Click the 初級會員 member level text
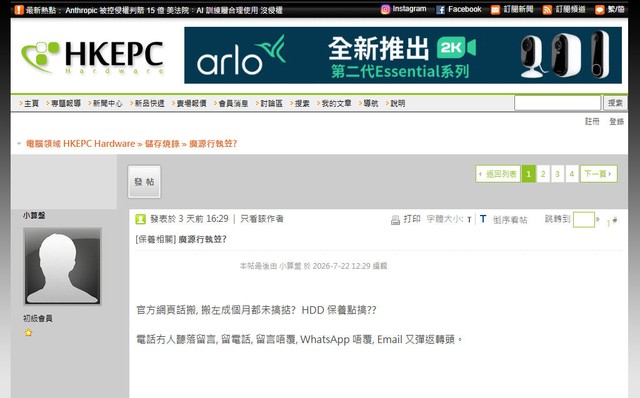The height and width of the screenshot is (398, 640). 38,318
